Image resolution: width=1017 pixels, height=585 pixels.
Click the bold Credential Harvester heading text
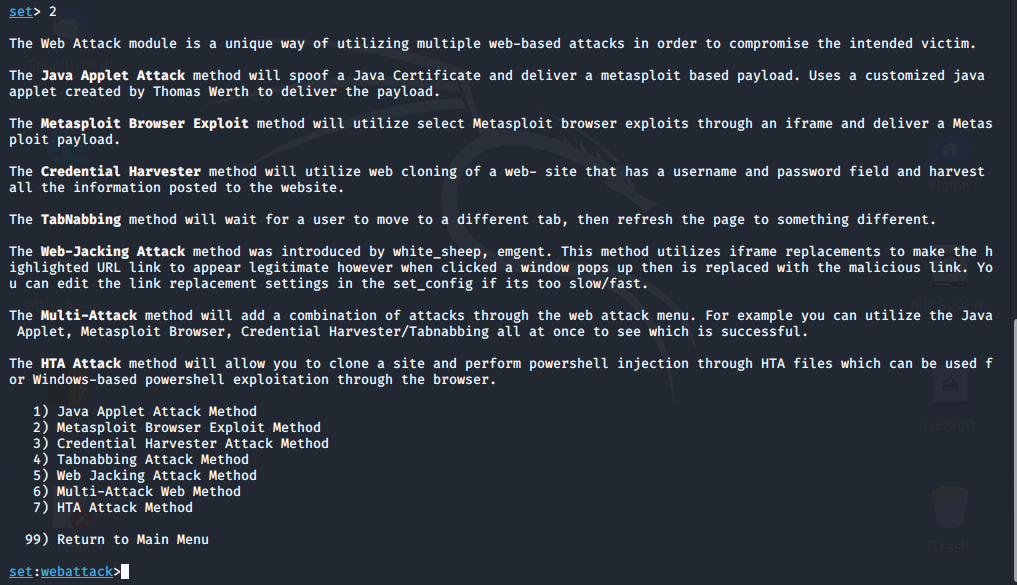coord(120,171)
